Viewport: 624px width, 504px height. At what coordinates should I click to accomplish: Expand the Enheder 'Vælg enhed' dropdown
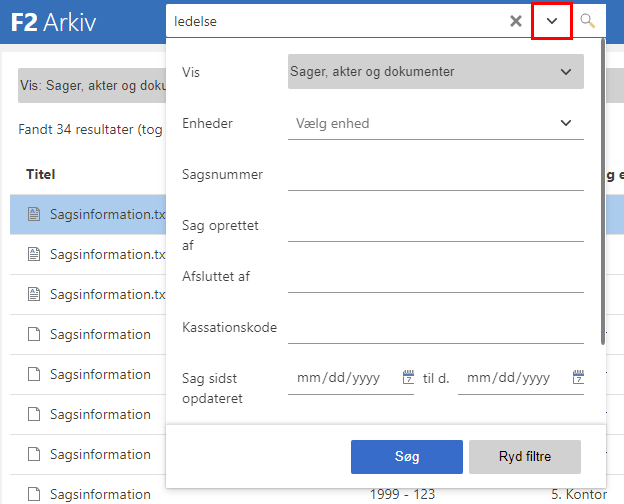pos(434,124)
